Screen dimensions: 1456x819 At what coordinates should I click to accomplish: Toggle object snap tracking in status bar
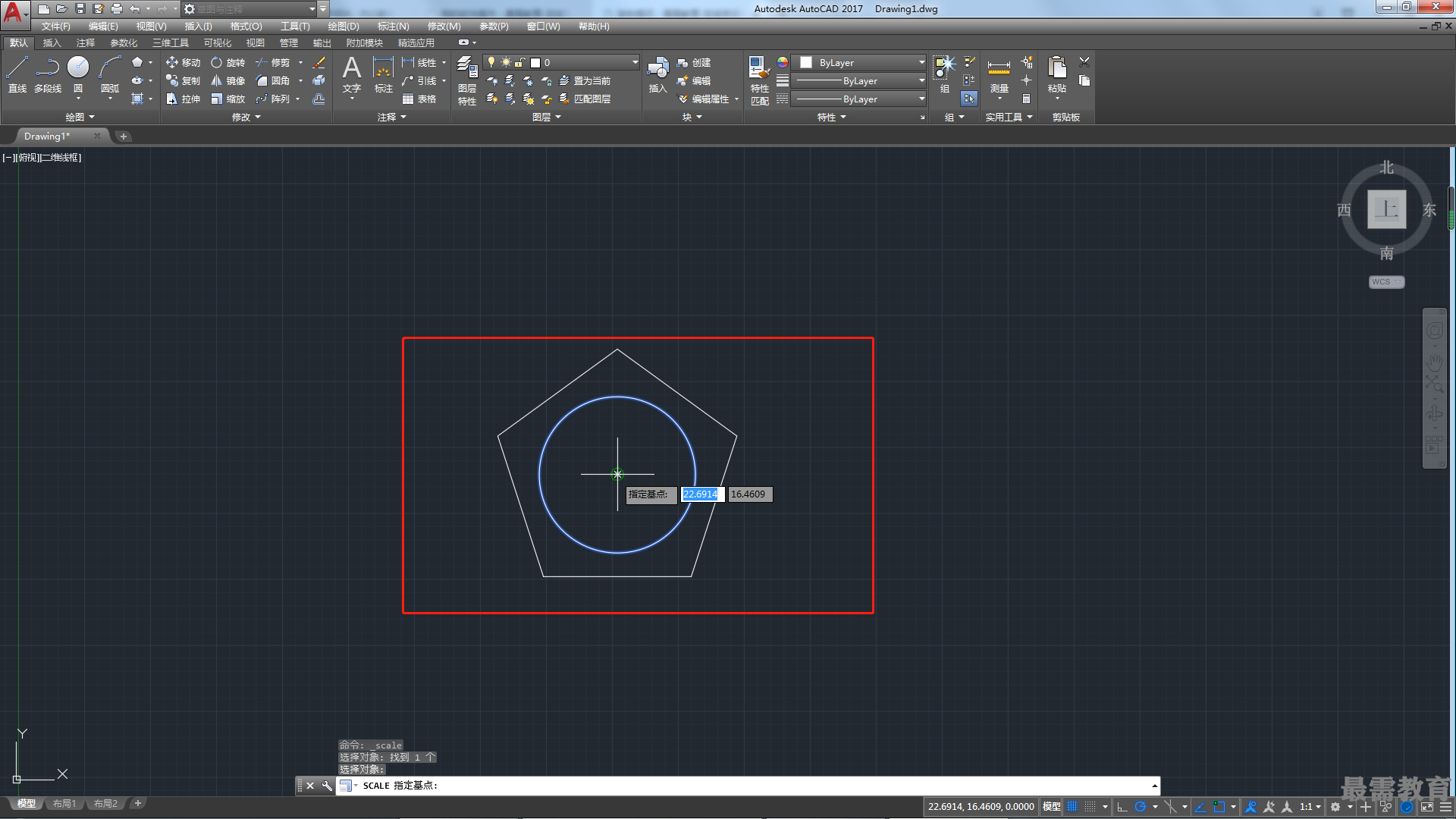point(1200,807)
